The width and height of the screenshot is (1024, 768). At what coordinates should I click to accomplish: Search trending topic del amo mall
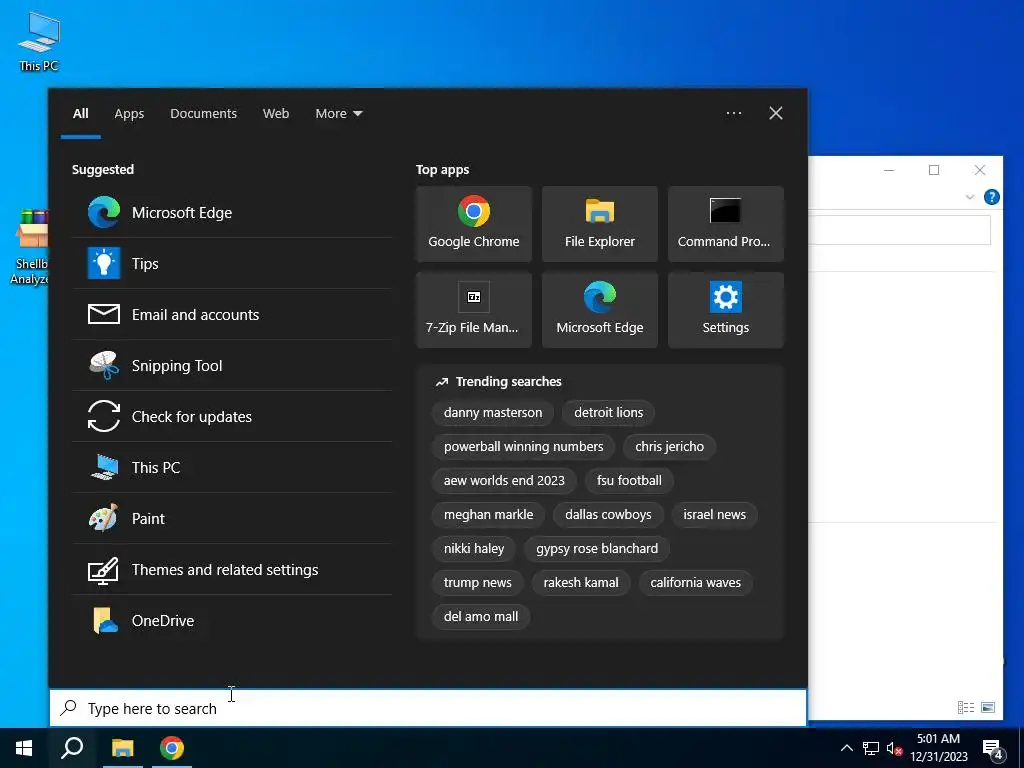481,616
